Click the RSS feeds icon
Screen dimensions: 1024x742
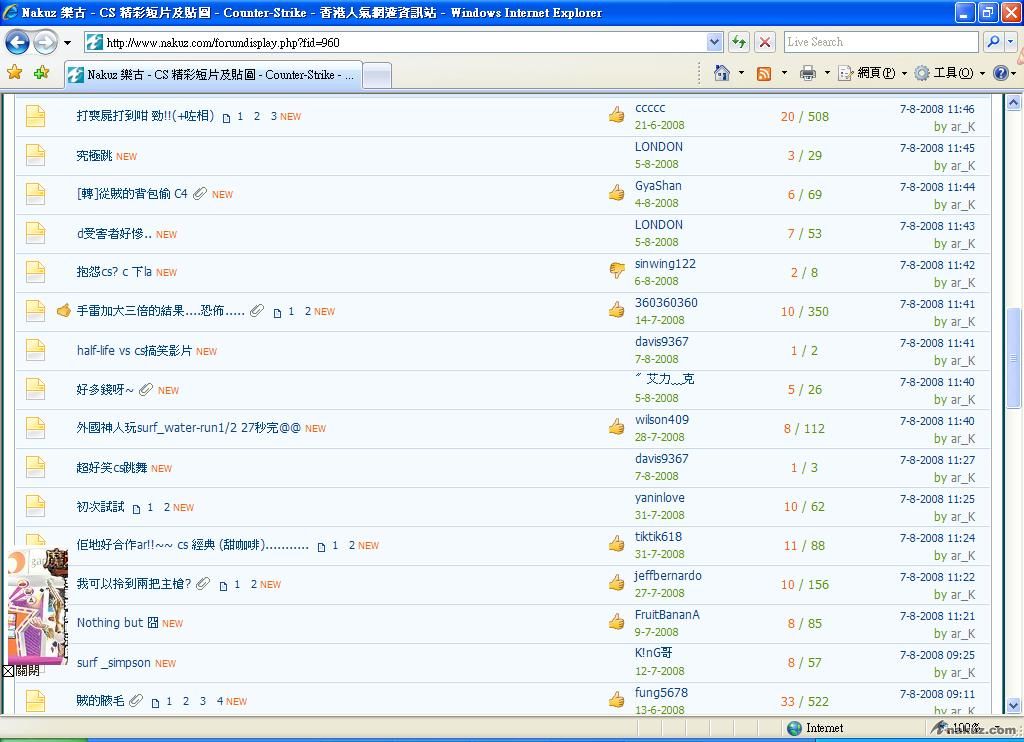[x=765, y=73]
